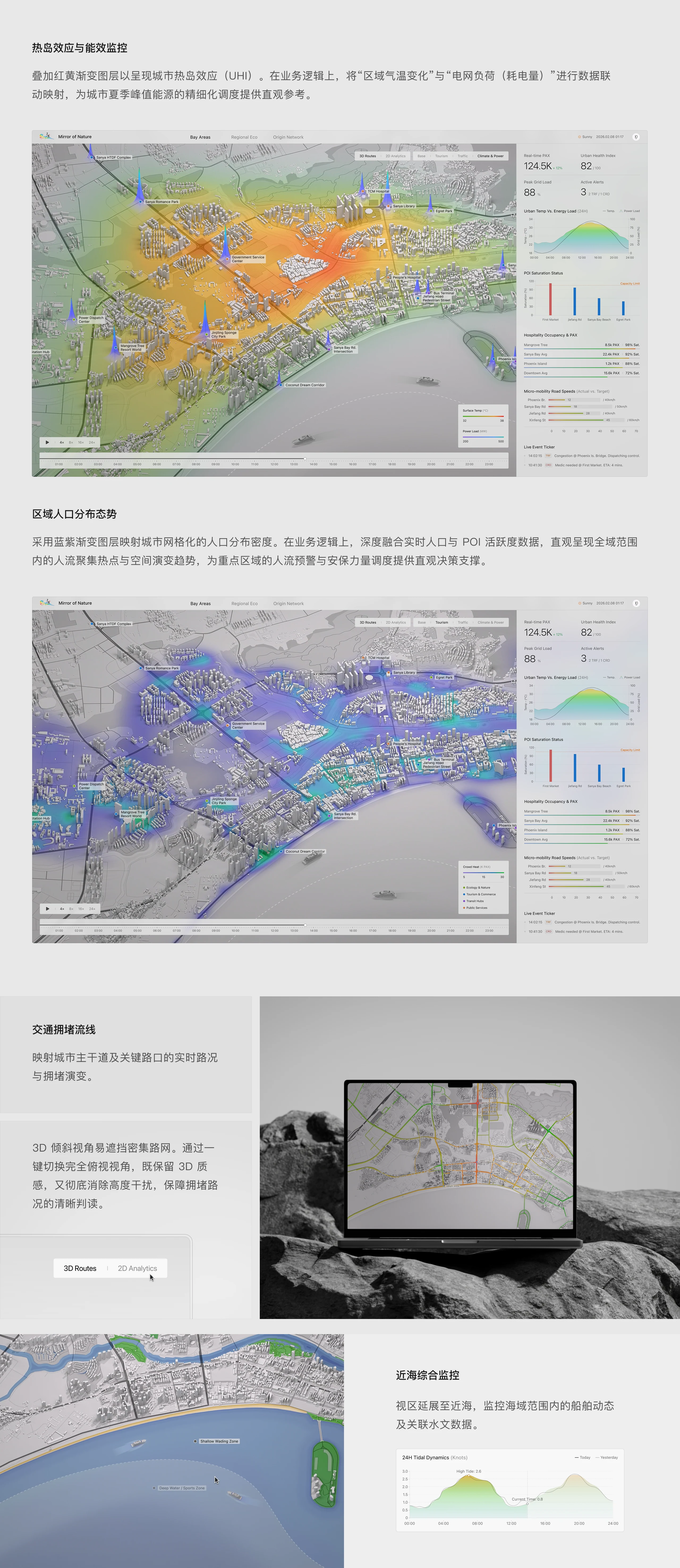The height and width of the screenshot is (1568, 680).
Task: Click round icon beside date in heat-map dashboard
Action: pyautogui.click(x=636, y=137)
